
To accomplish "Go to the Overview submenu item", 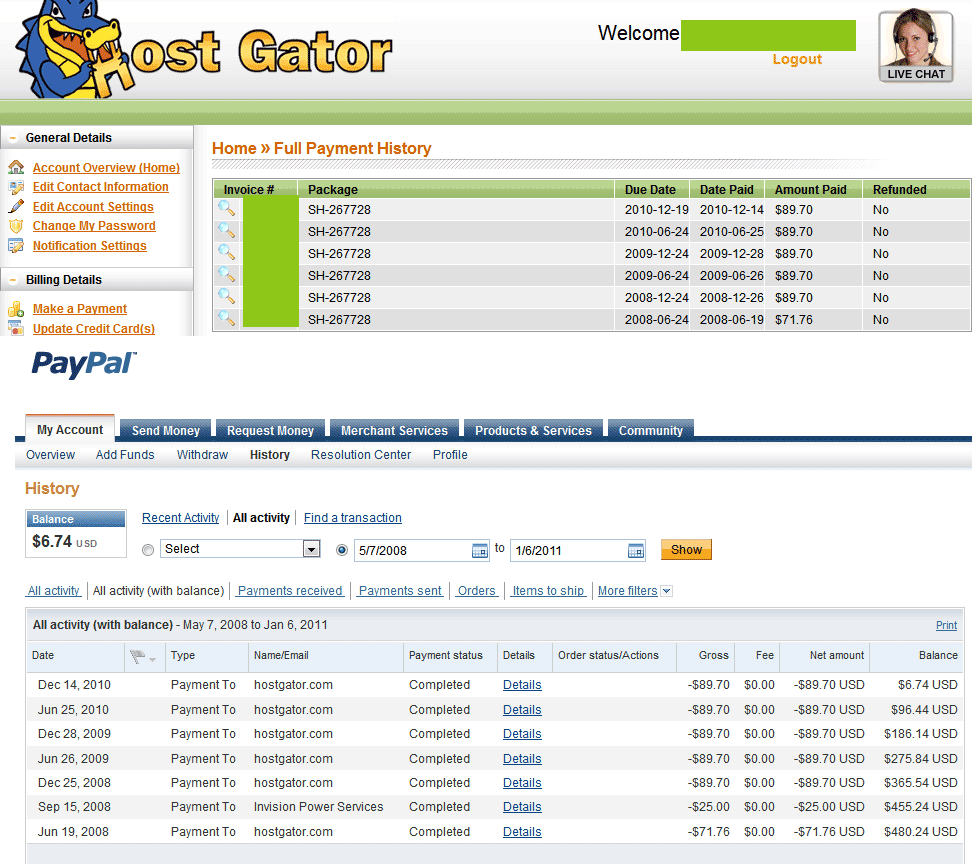I will [x=50, y=455].
